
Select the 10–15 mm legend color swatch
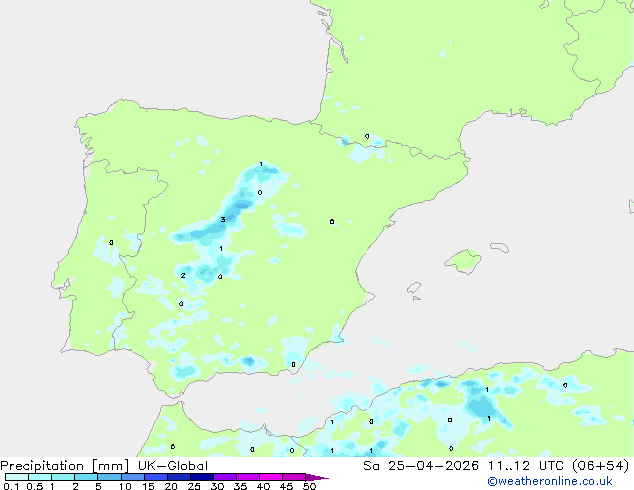(132, 477)
